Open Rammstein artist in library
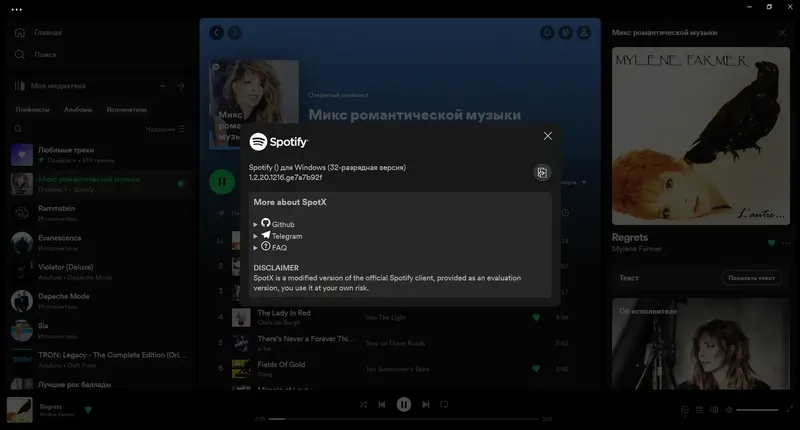This screenshot has width=800, height=430. click(98, 213)
